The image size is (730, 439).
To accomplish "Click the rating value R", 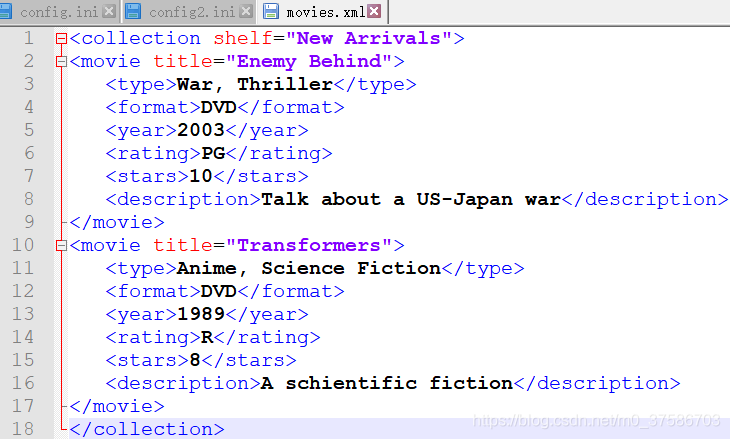I will (x=207, y=337).
